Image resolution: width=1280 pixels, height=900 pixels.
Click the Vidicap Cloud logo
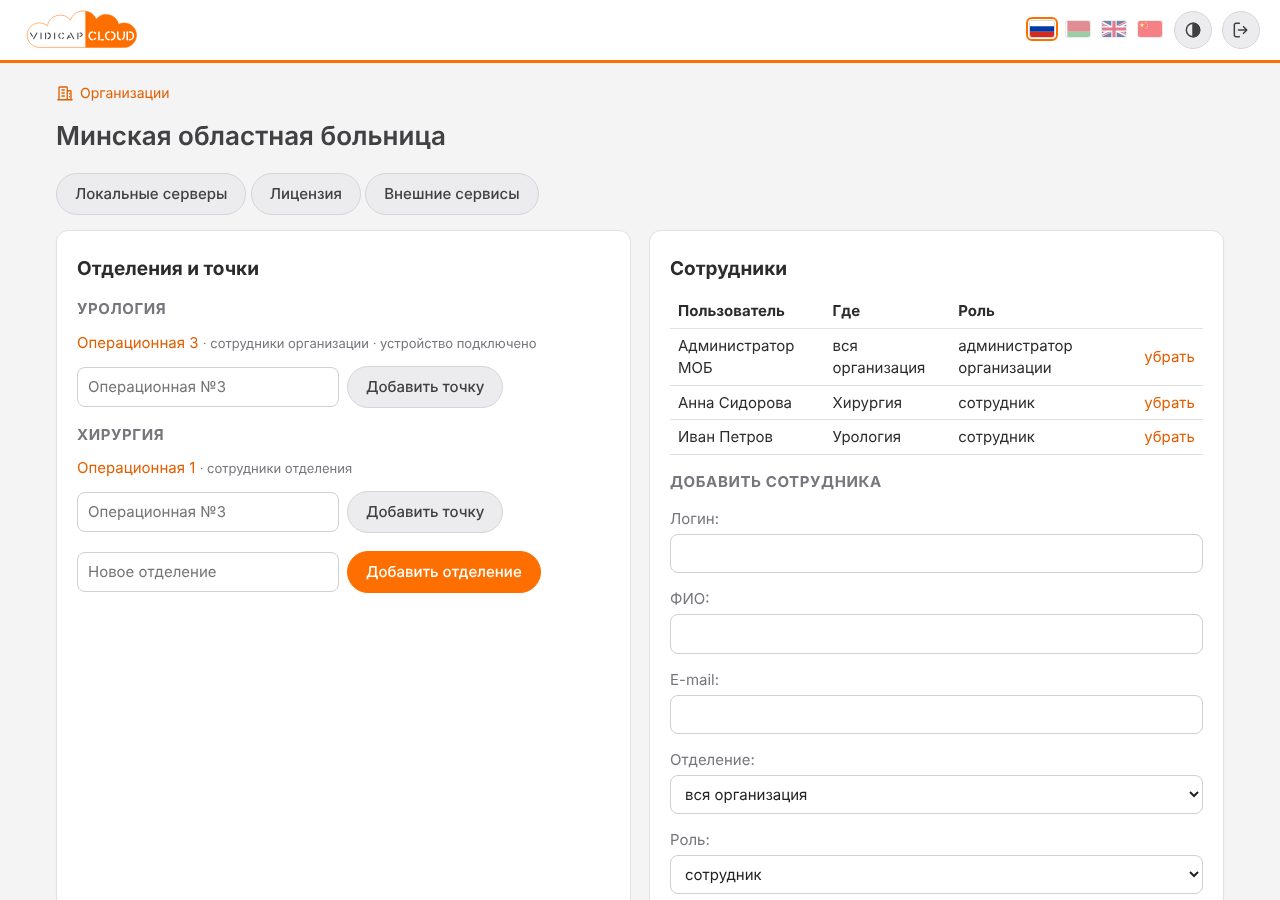pos(82,30)
